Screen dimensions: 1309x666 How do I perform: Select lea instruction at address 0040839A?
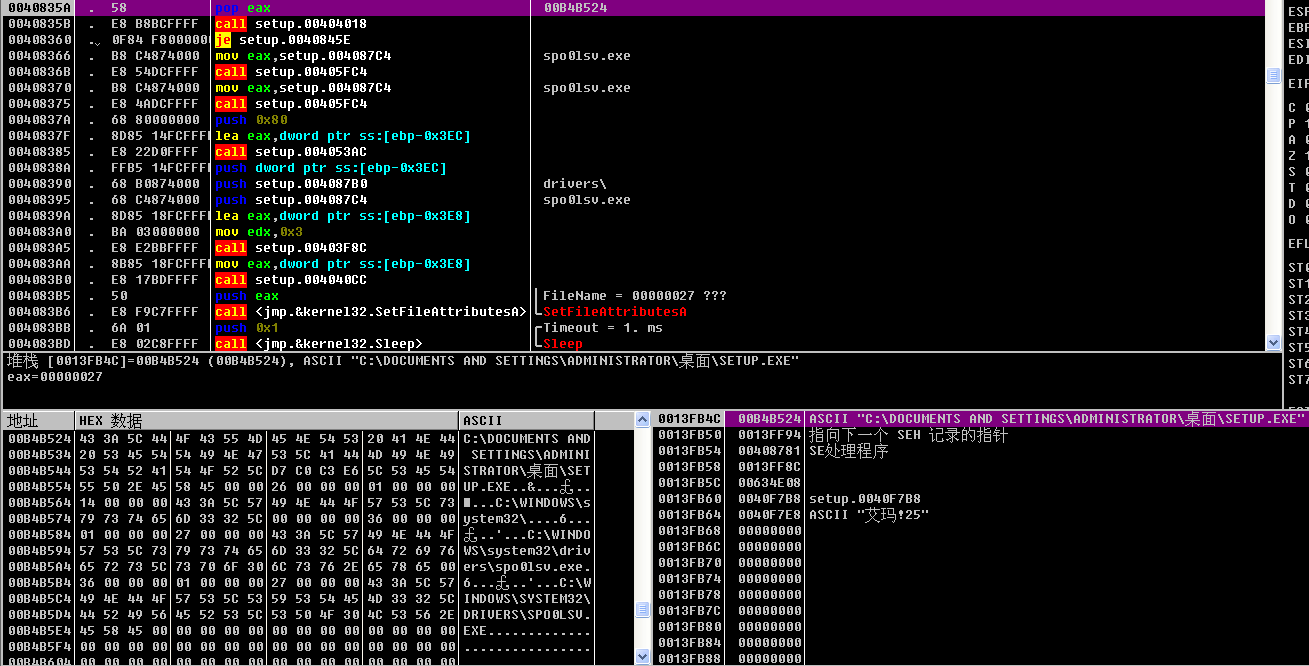click(x=632, y=216)
